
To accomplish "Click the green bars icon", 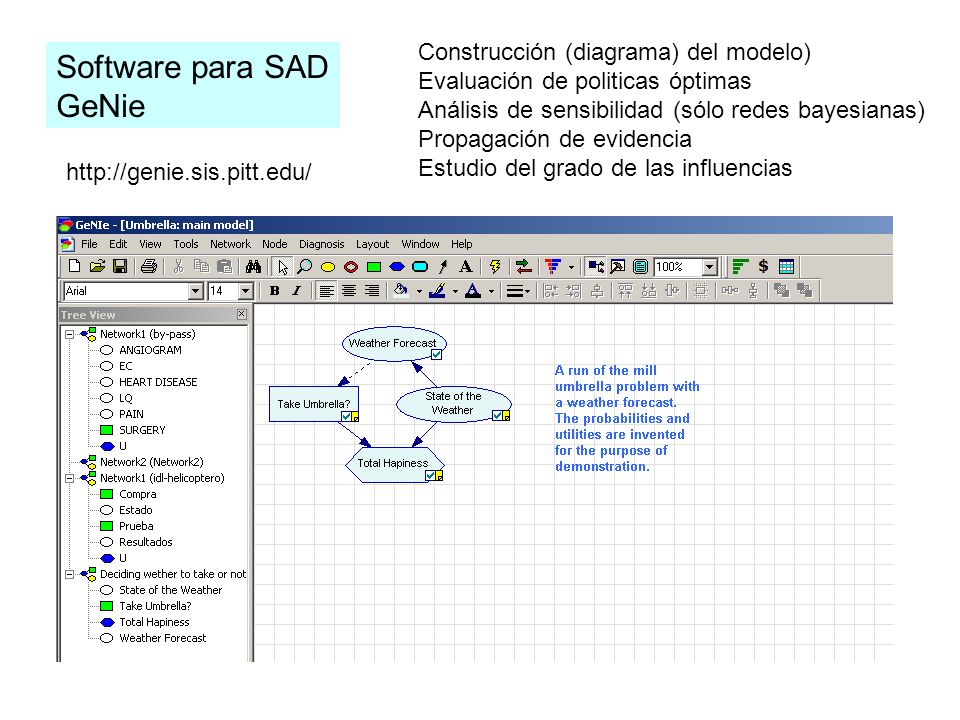I will (x=741, y=266).
